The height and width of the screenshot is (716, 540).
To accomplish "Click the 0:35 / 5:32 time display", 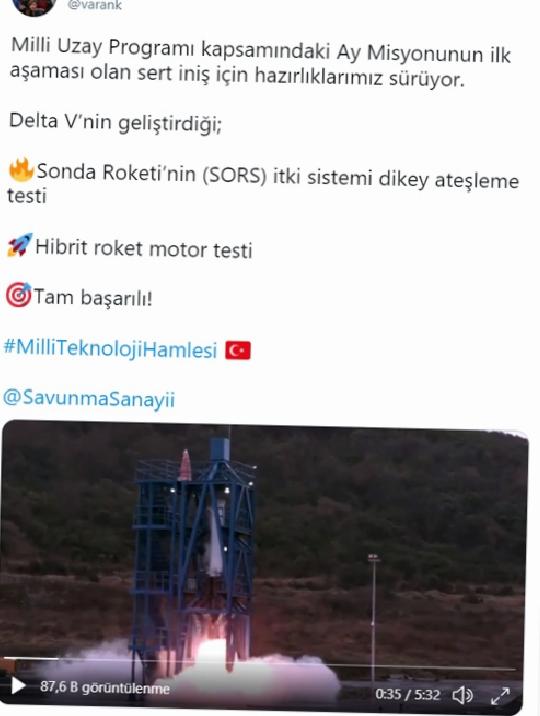I will [x=408, y=695].
